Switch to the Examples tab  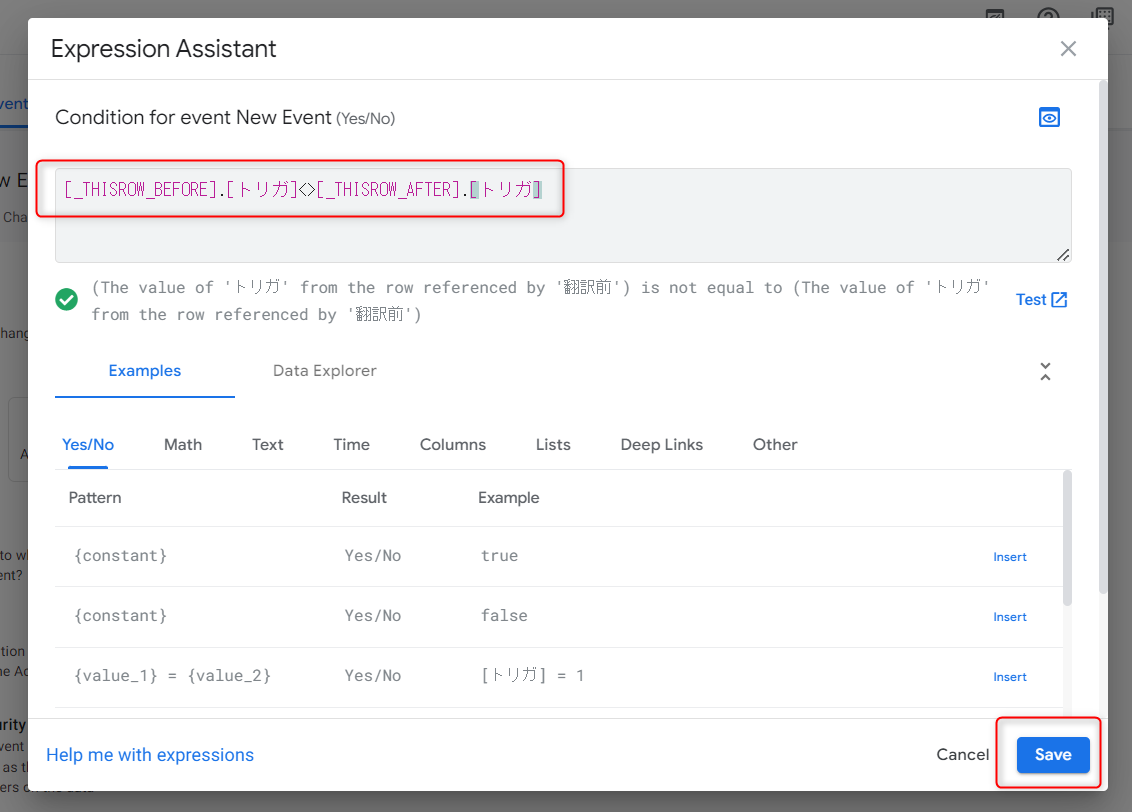tap(144, 370)
